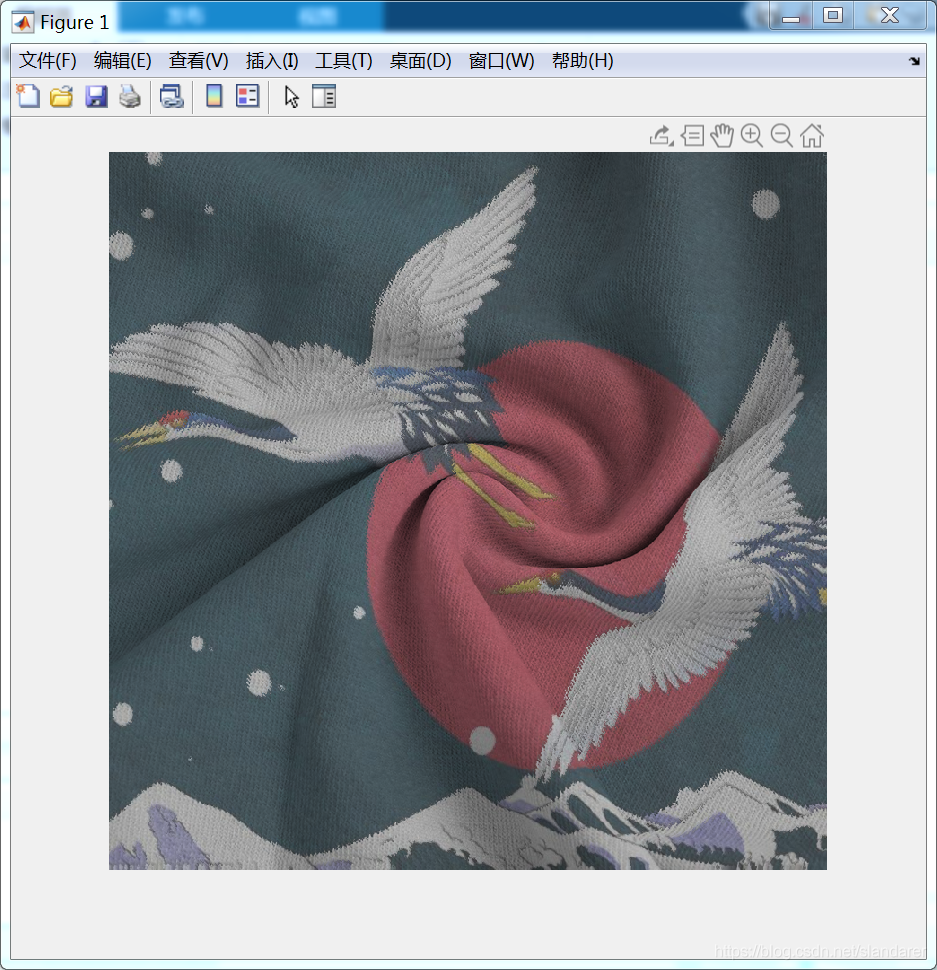Select the zoom in magnifier

(x=752, y=135)
